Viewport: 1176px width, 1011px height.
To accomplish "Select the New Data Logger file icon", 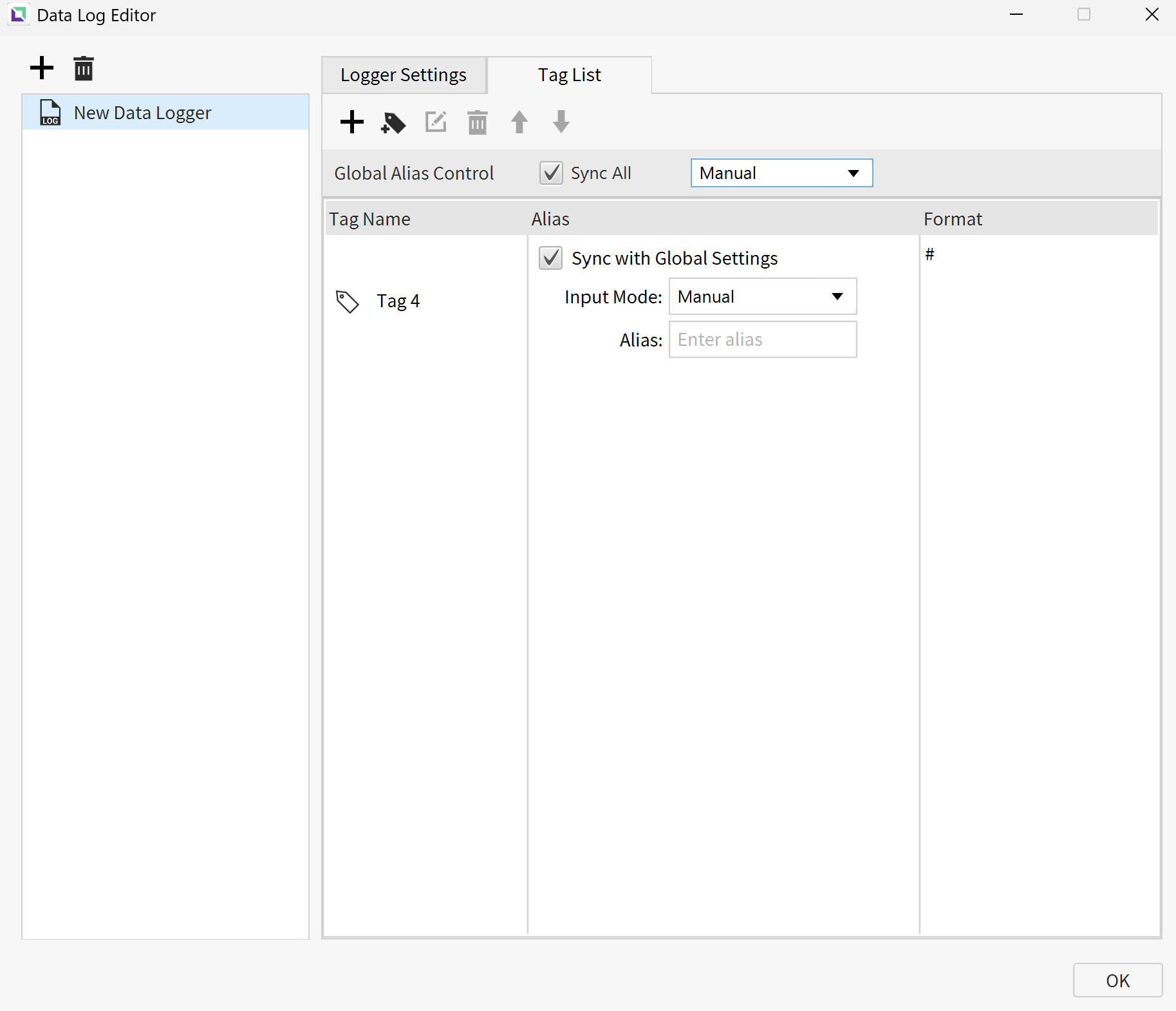I will (50, 113).
